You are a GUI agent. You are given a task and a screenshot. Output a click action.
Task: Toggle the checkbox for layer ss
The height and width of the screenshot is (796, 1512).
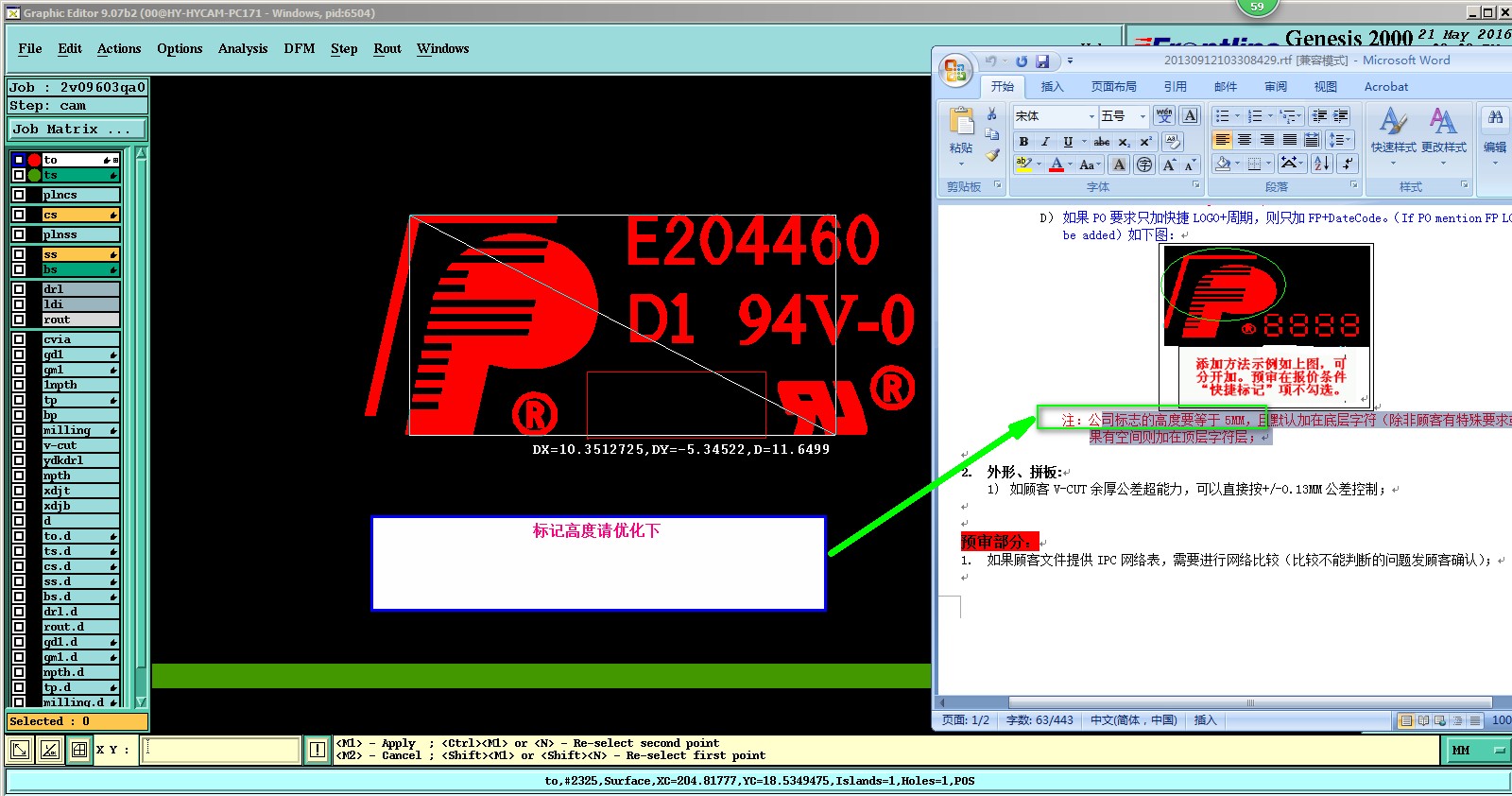coord(19,254)
